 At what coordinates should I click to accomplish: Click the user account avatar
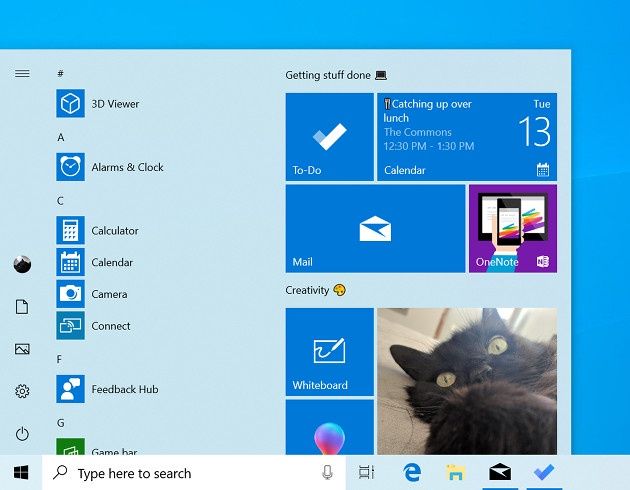[22, 264]
